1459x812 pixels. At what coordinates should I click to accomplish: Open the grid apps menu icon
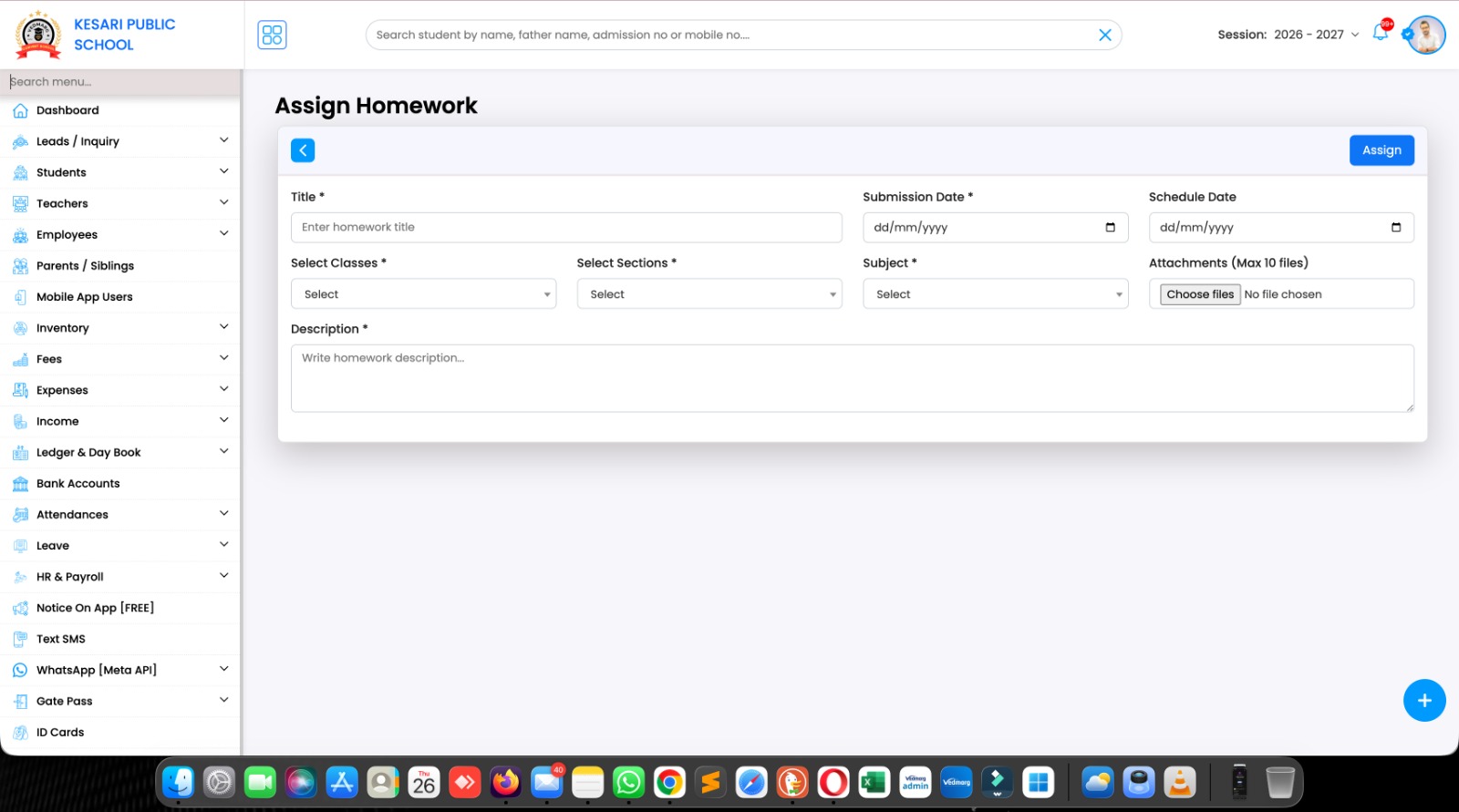[272, 35]
